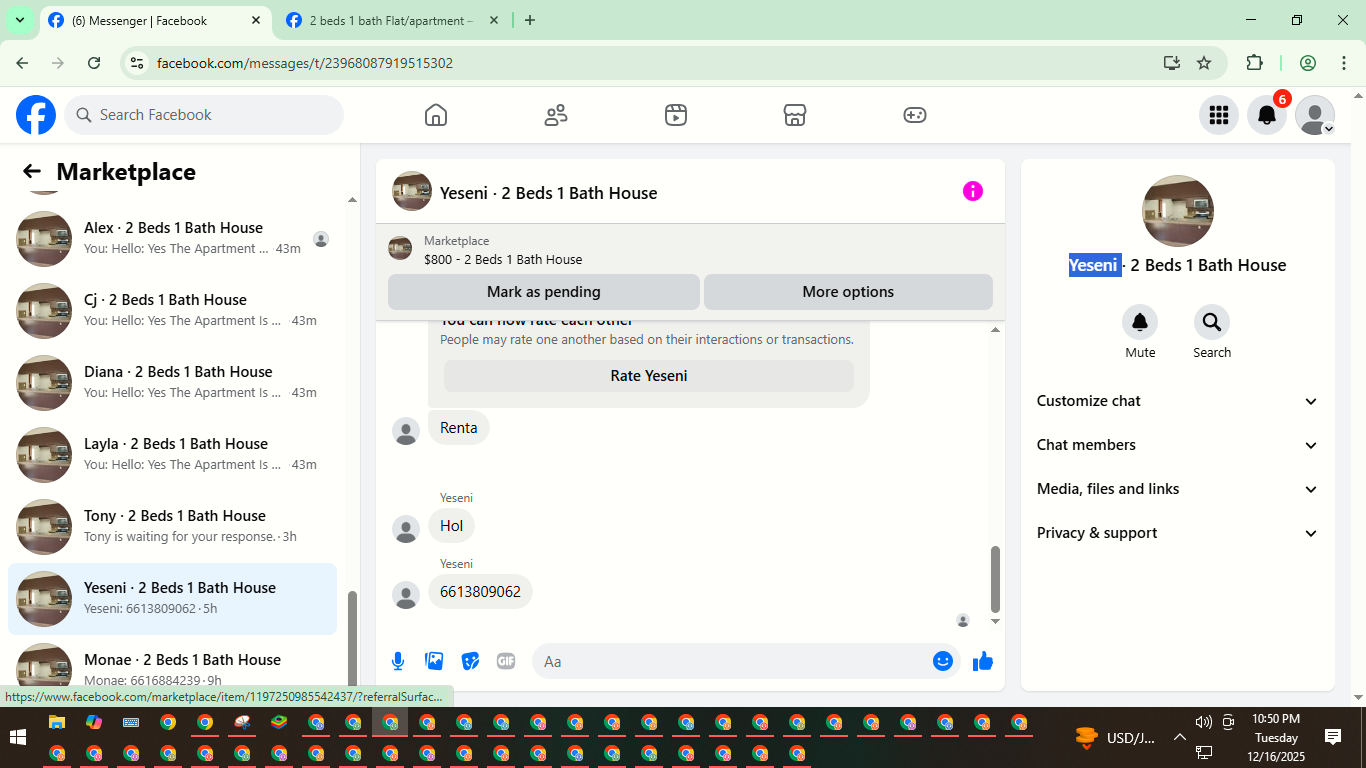Open the Tony · 2 Beds 1 Bath House chat
The image size is (1366, 768).
click(172, 527)
